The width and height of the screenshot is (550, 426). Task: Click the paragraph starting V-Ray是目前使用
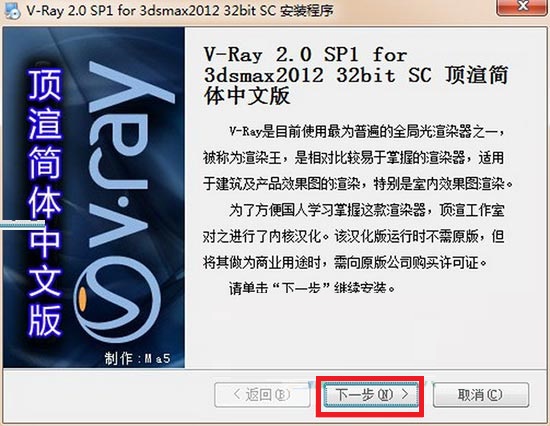(358, 158)
